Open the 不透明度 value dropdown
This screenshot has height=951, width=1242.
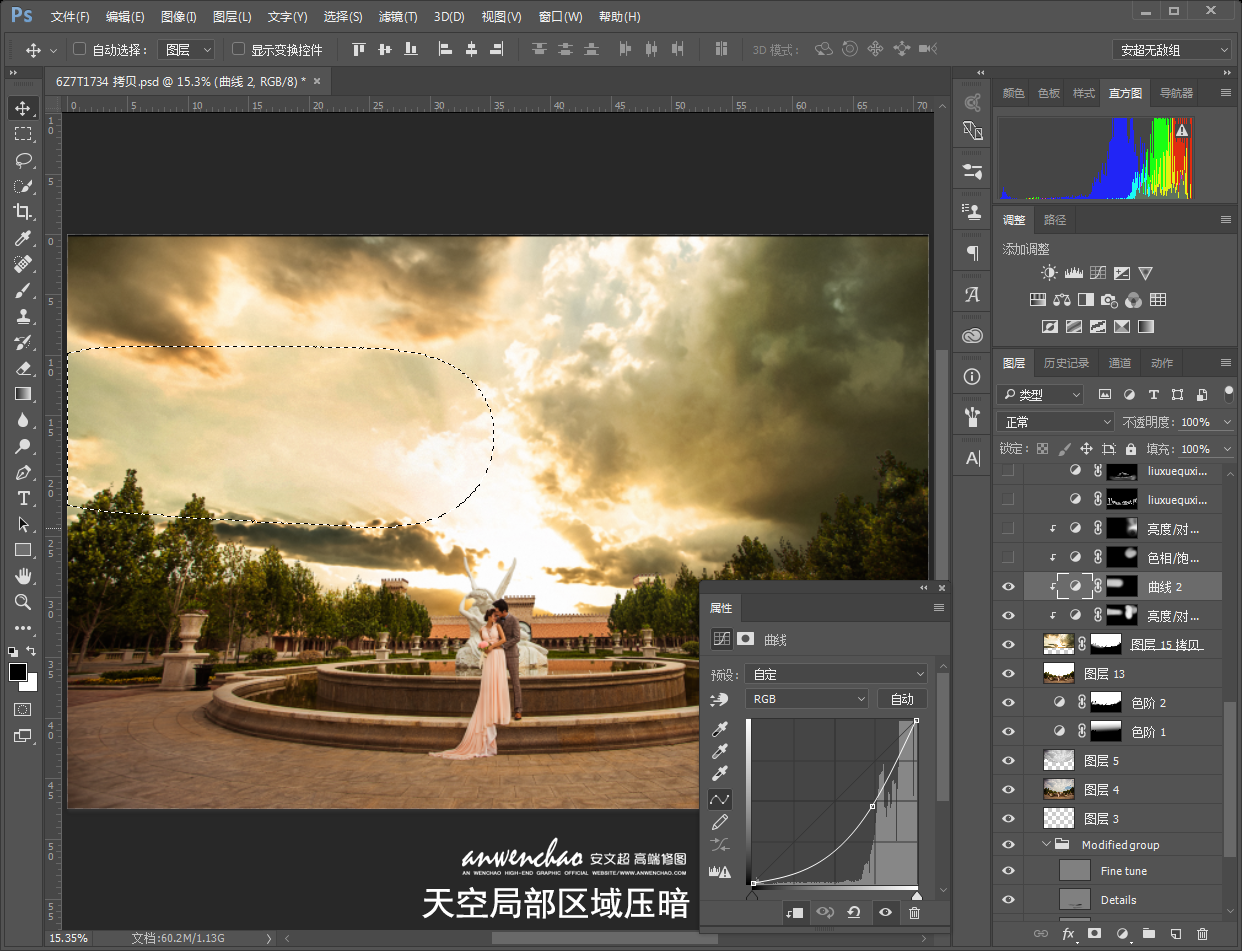click(x=1229, y=422)
